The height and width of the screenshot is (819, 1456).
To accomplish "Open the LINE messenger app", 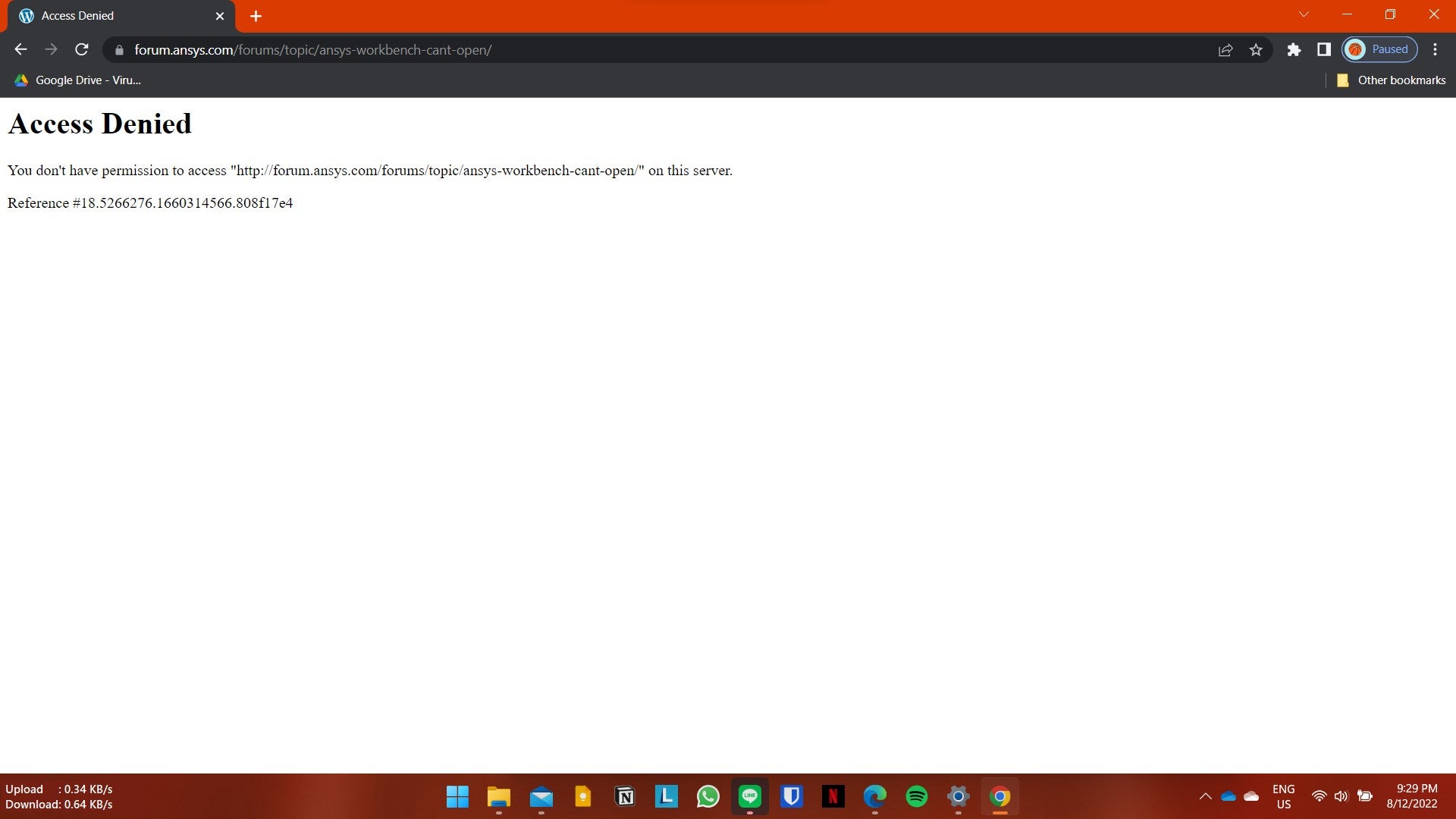I will [x=750, y=796].
